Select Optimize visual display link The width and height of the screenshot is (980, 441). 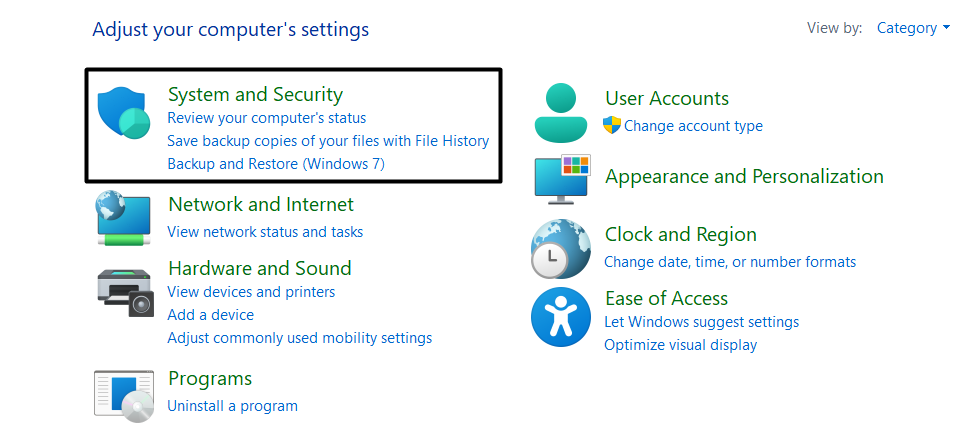coord(680,344)
